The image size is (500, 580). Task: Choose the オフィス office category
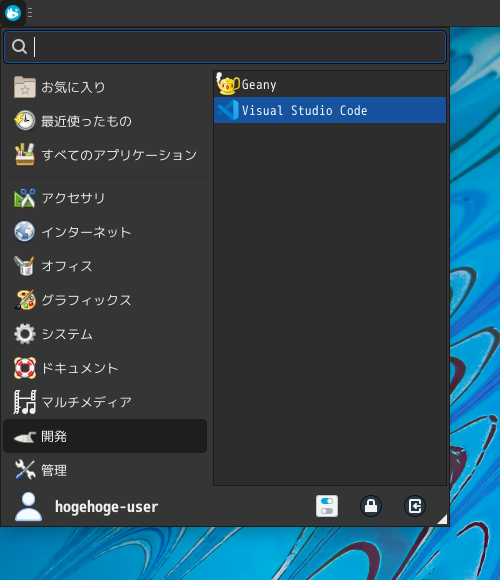pyautogui.click(x=105, y=266)
